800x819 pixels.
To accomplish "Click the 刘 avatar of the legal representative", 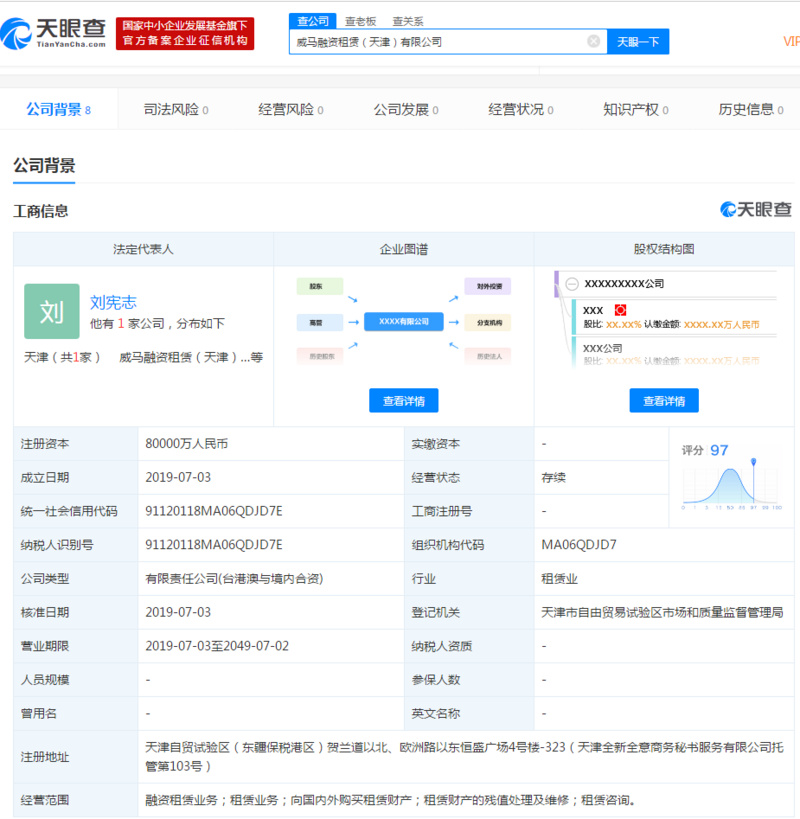I will point(52,312).
